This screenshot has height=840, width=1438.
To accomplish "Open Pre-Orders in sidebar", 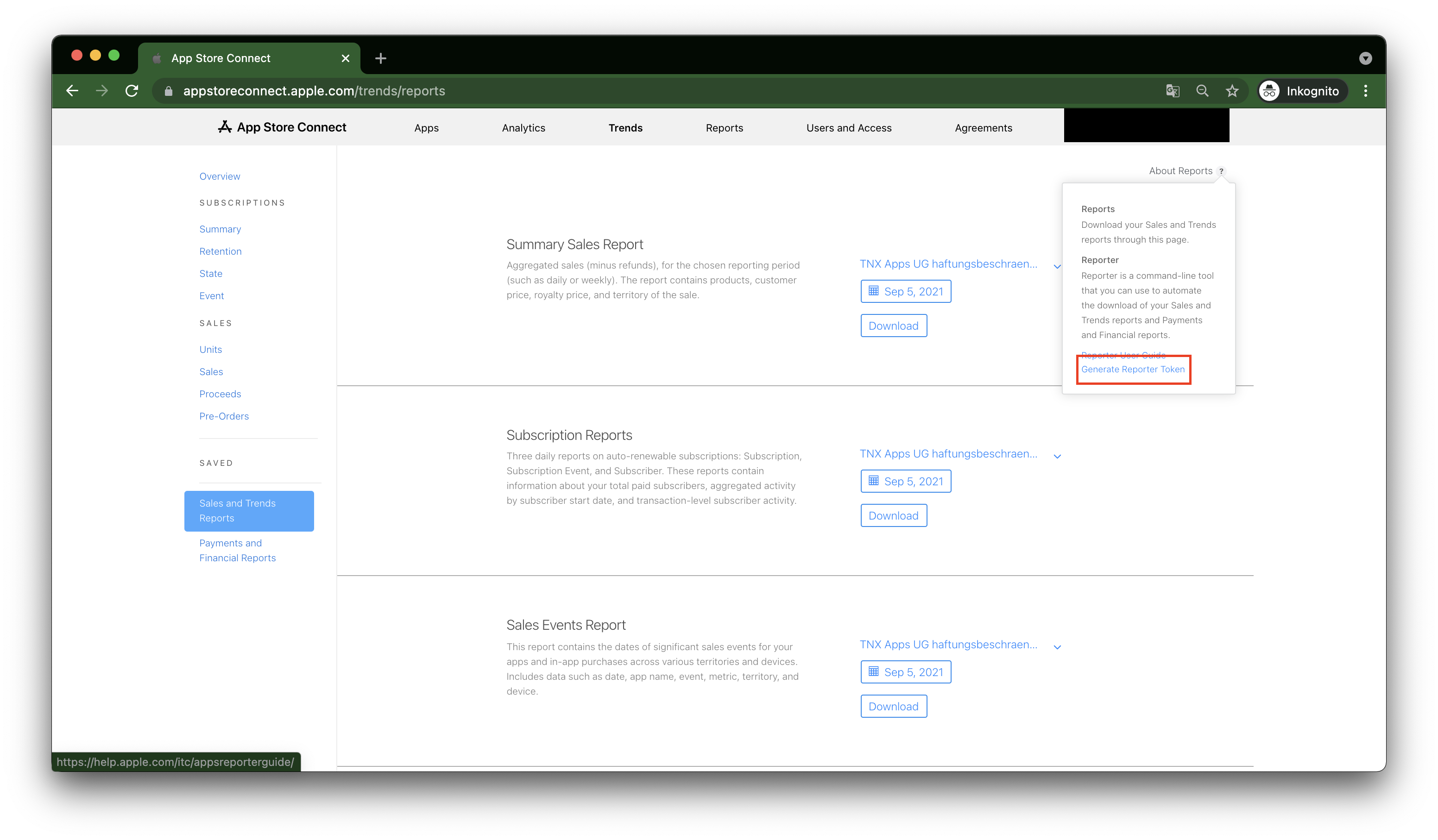I will click(224, 416).
